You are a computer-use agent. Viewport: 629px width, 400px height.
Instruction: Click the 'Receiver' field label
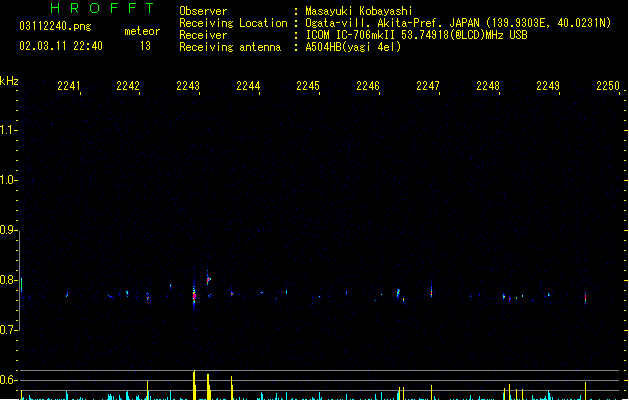(203, 35)
